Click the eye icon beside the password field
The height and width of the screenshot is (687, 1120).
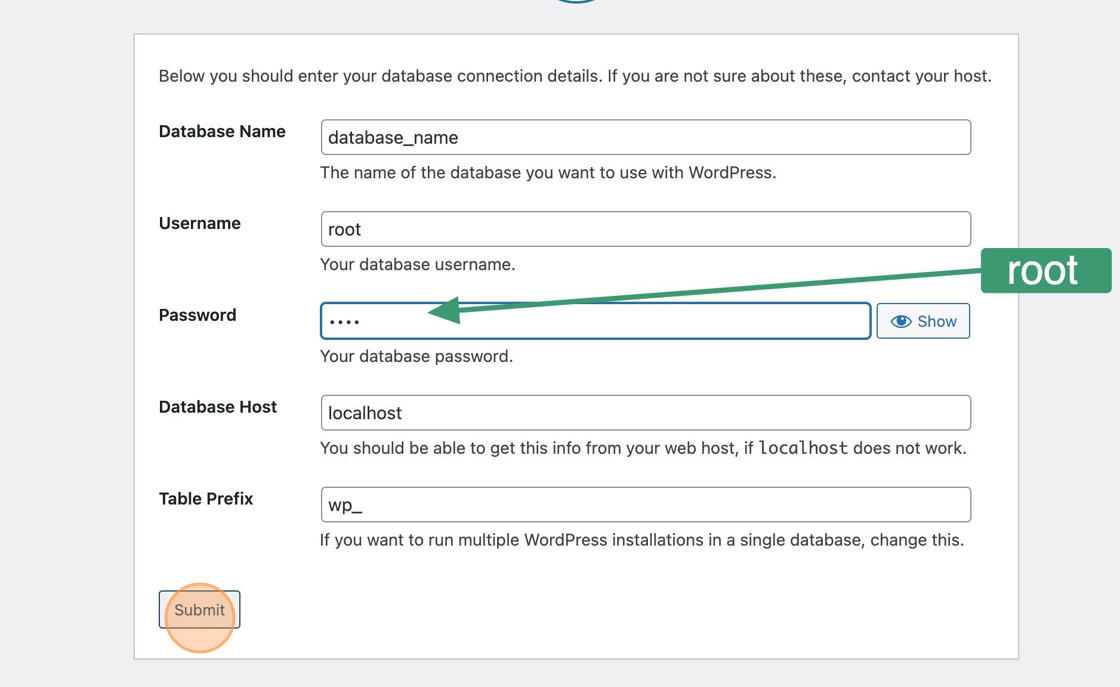point(901,321)
